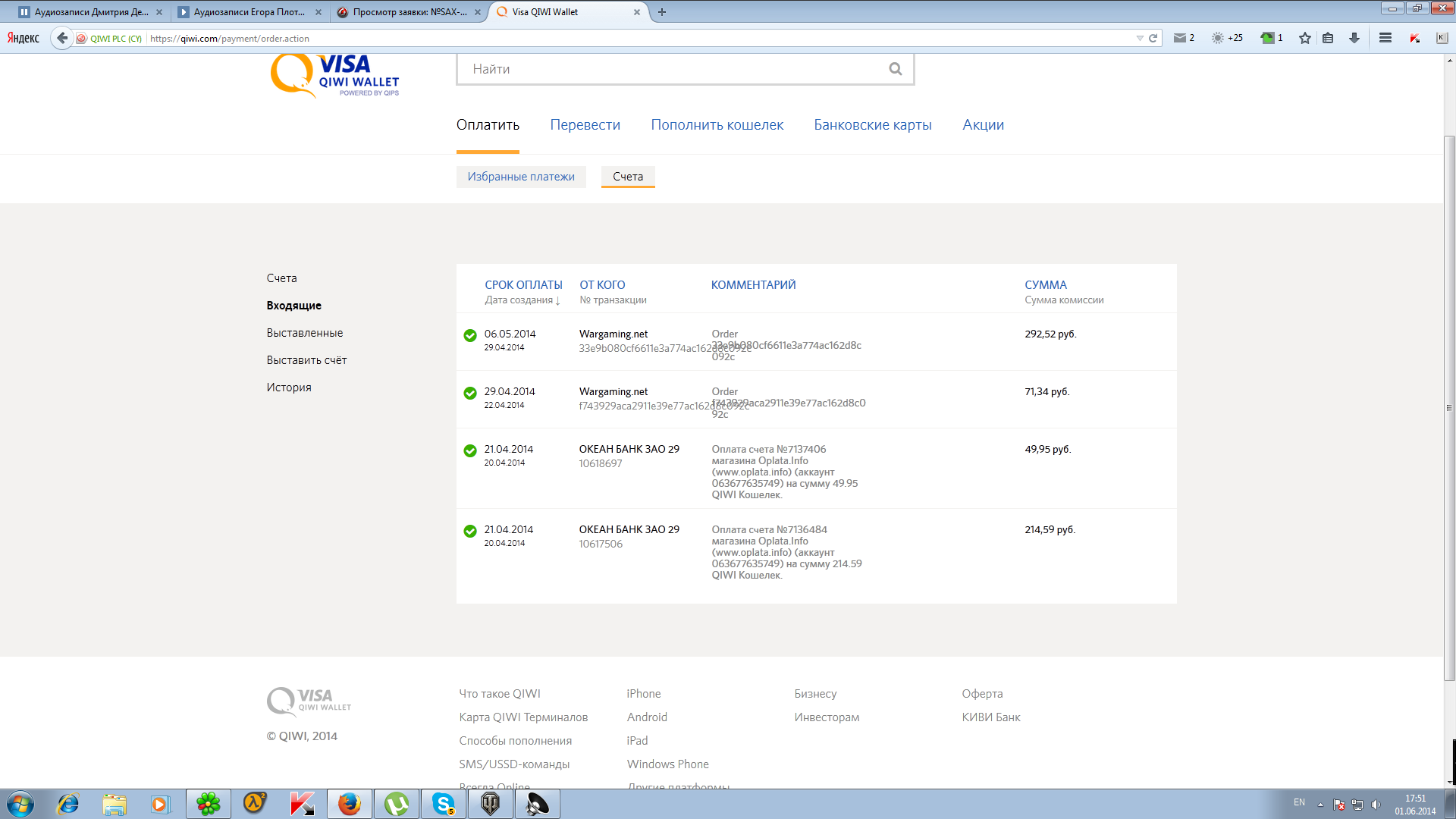The image size is (1456, 819).
Task: Click СУММА column header
Action: 1046,285
